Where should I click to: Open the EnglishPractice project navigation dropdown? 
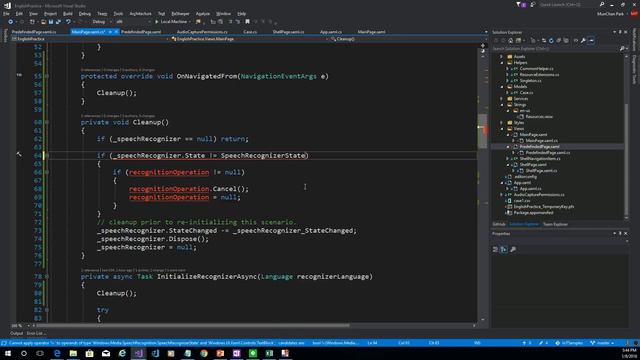(x=90, y=39)
